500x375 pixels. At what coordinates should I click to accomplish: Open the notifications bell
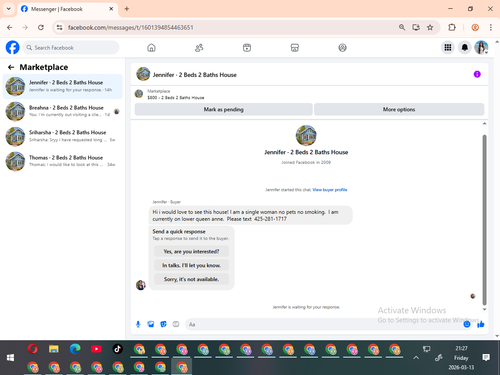[x=465, y=48]
